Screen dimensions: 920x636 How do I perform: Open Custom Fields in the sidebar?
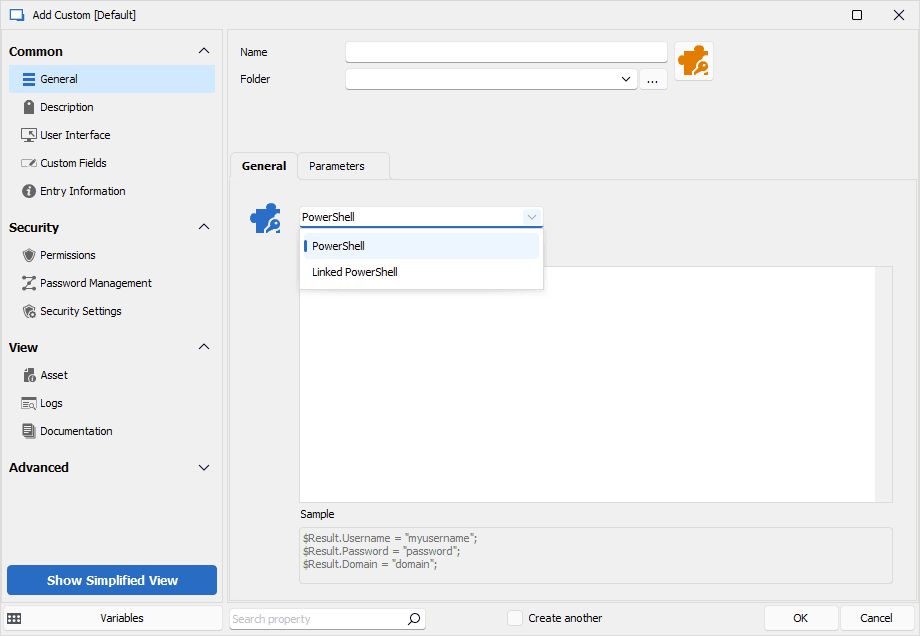tap(73, 163)
